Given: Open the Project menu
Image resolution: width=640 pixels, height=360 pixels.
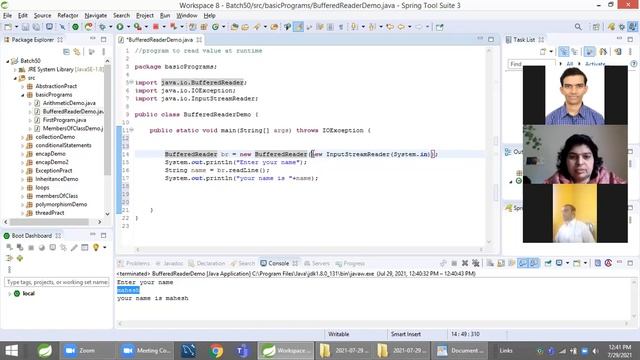Looking at the screenshot, I should point(144,16).
